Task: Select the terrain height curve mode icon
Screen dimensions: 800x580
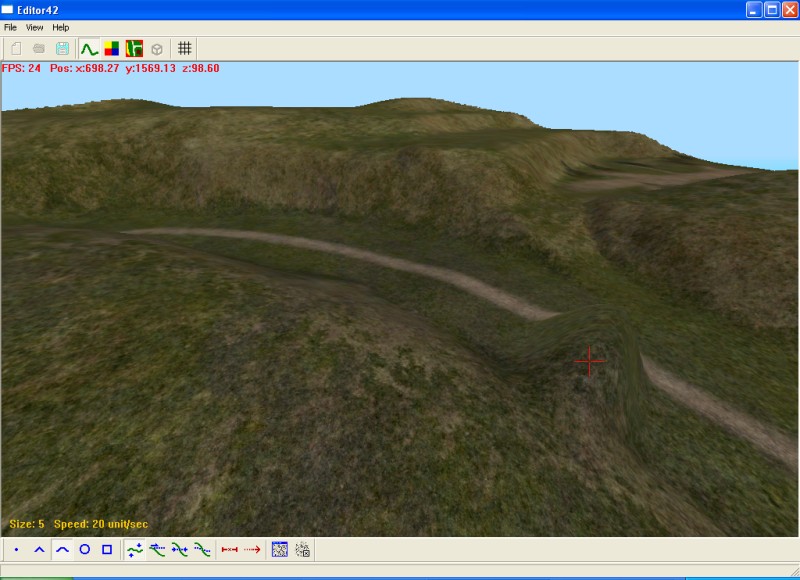Action: point(89,48)
